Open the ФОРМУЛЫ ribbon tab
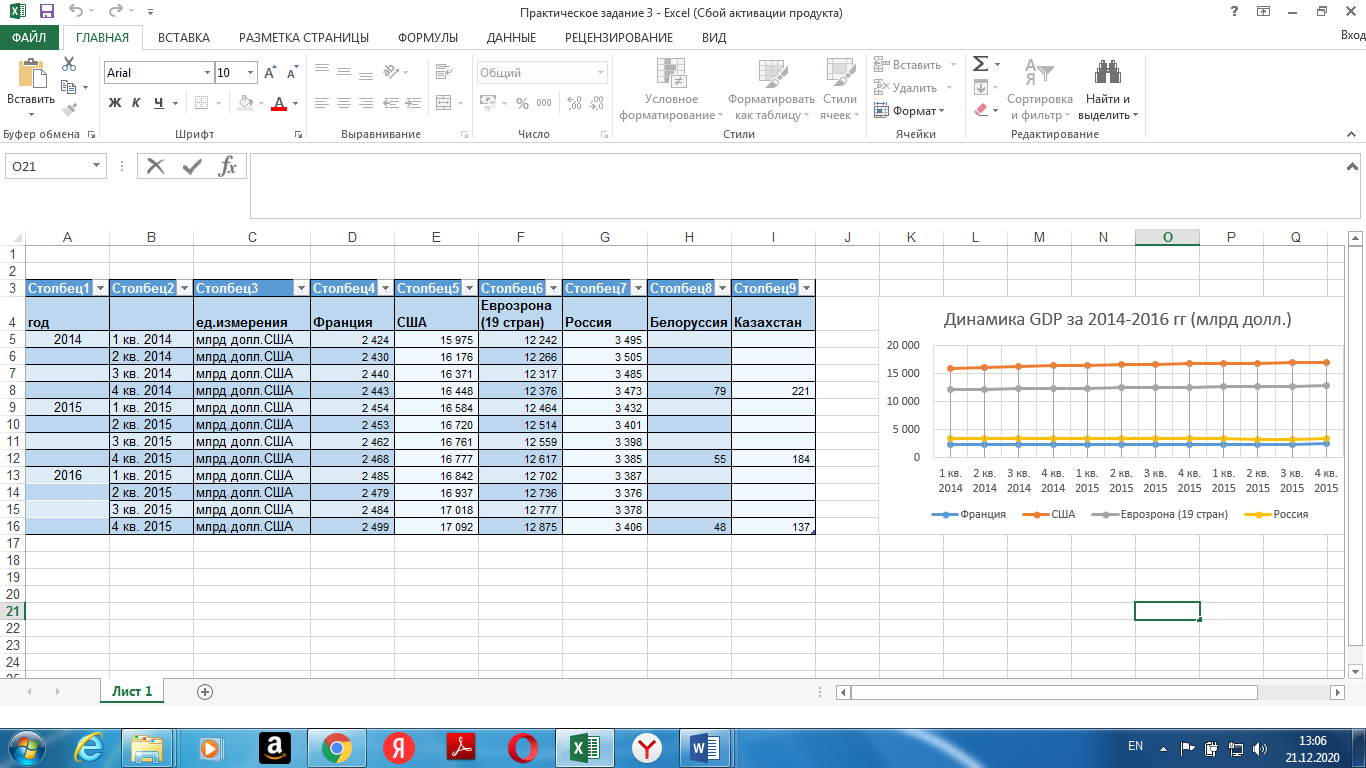1366x768 pixels. tap(428, 37)
